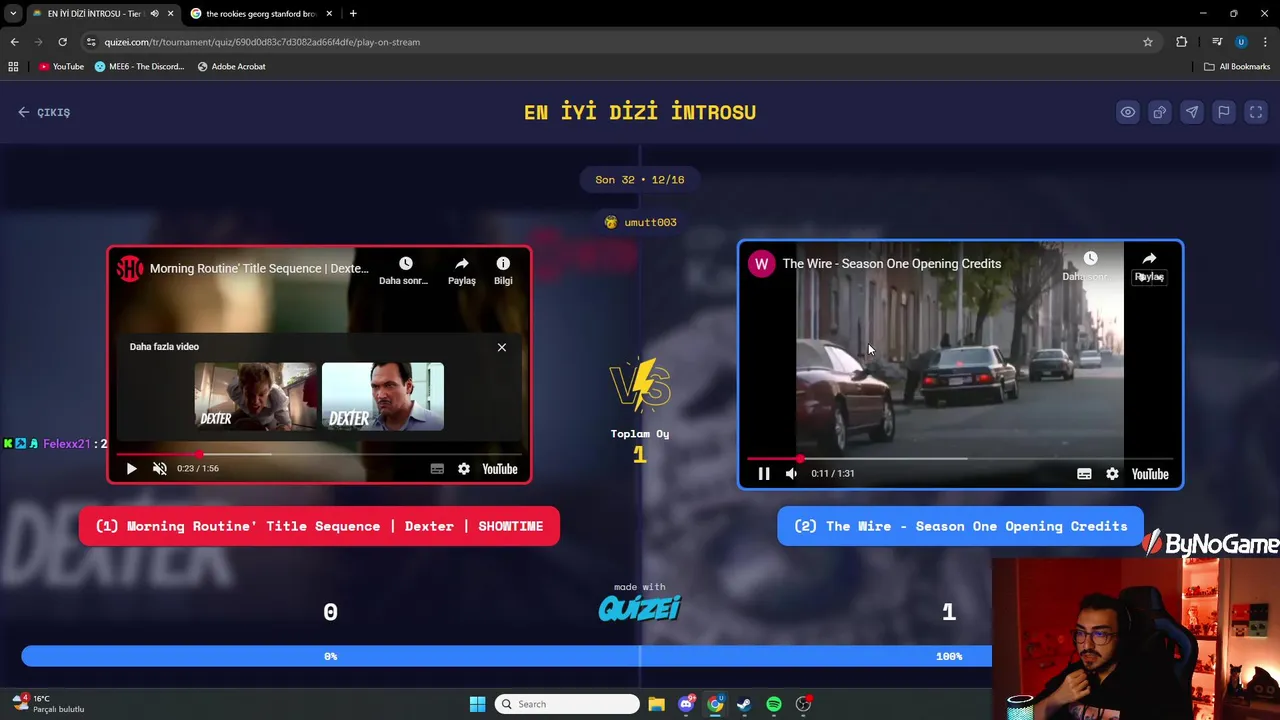The image size is (1280, 720).
Task: Open Adobe Acrobat bookmark
Action: tap(231, 67)
